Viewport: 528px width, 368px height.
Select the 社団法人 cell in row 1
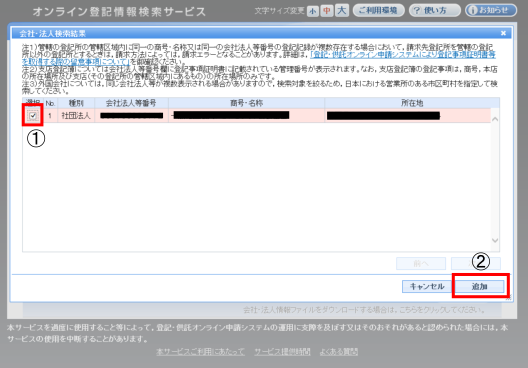tap(76, 116)
